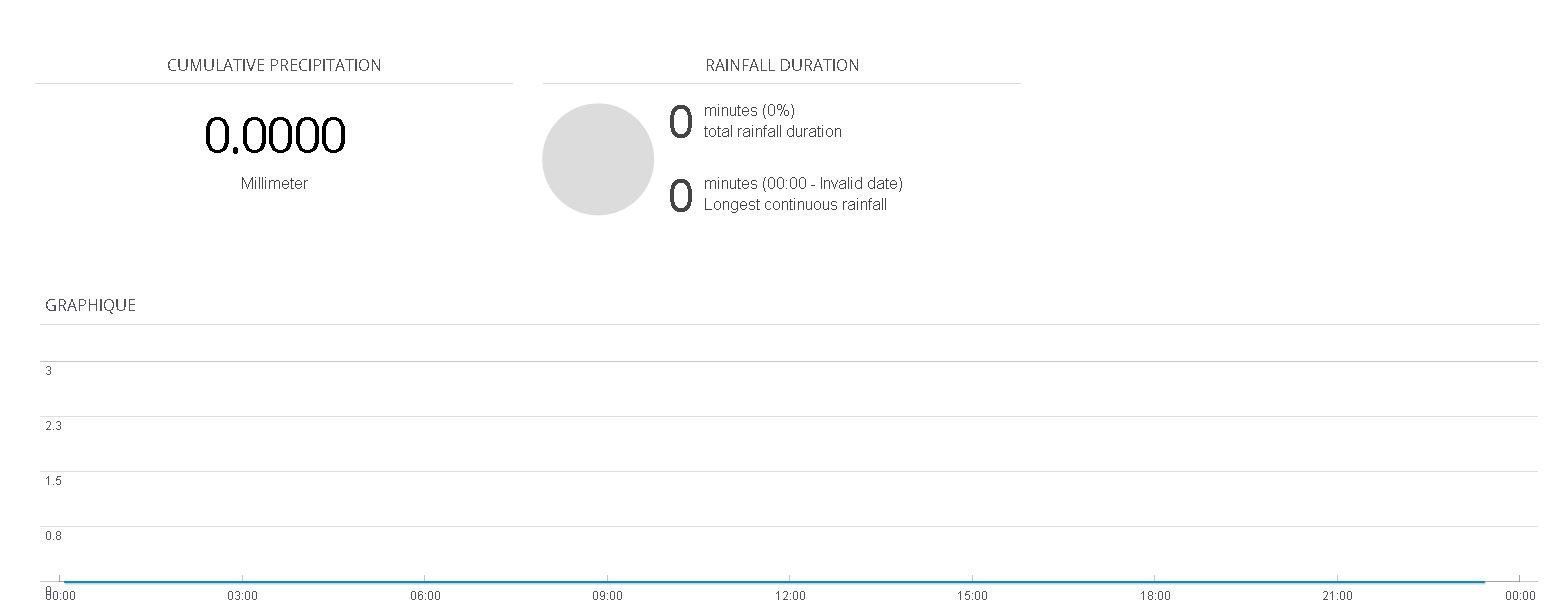This screenshot has width=1564, height=612.
Task: Select the 09:00 time axis marker
Action: pyautogui.click(x=607, y=596)
